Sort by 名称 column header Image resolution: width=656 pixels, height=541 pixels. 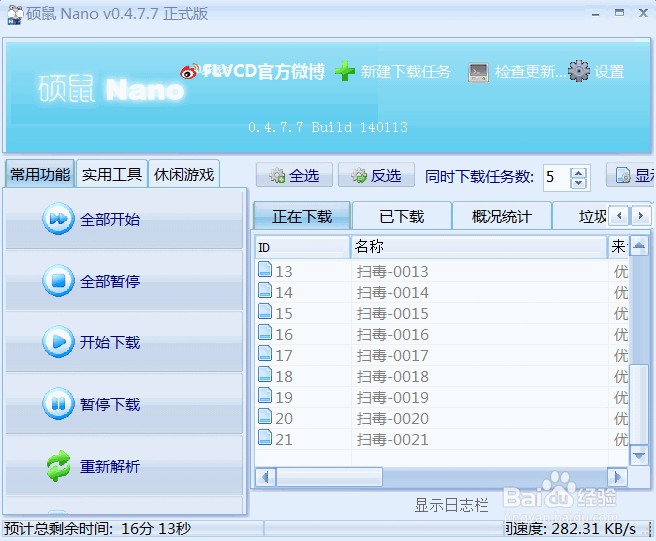[479, 247]
